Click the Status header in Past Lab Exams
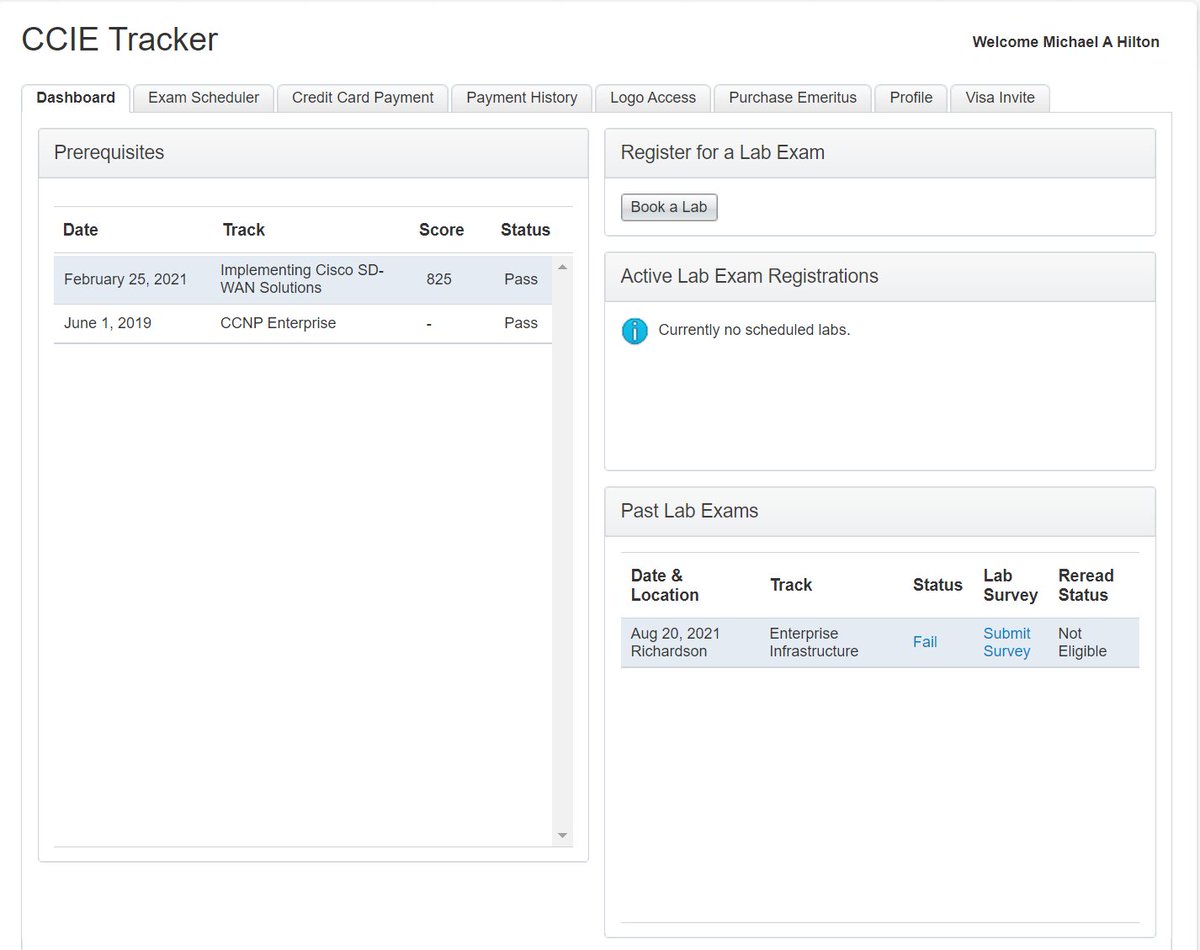Screen dimensions: 1200x950 coord(938,585)
